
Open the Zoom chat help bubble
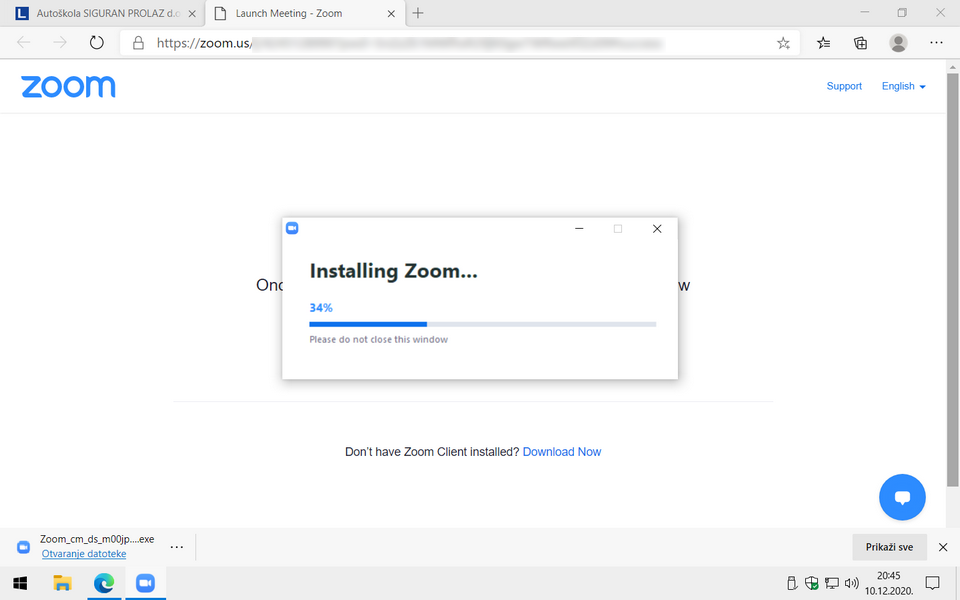click(x=902, y=497)
